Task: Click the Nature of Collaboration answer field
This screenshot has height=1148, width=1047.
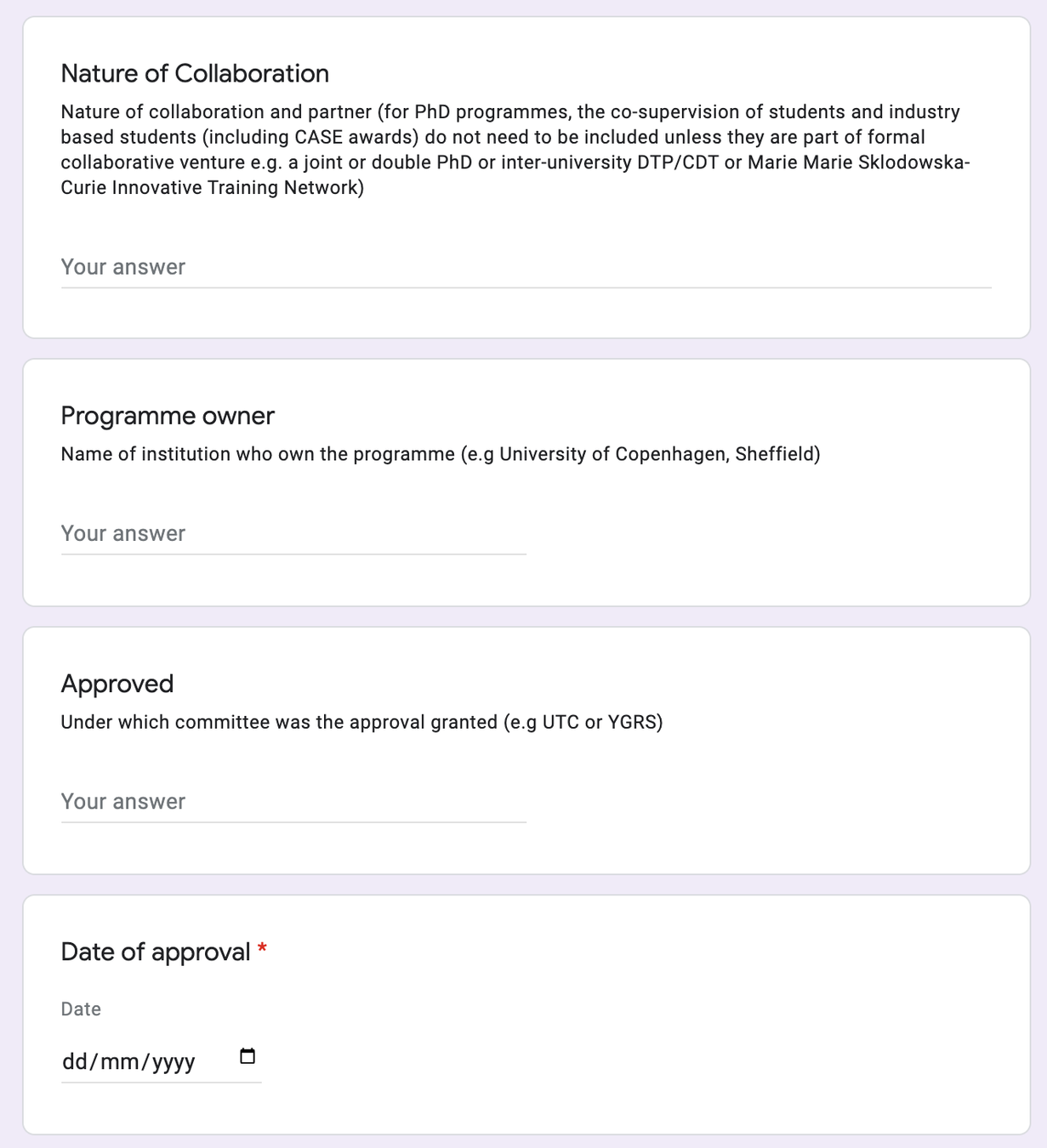Action: tap(526, 267)
